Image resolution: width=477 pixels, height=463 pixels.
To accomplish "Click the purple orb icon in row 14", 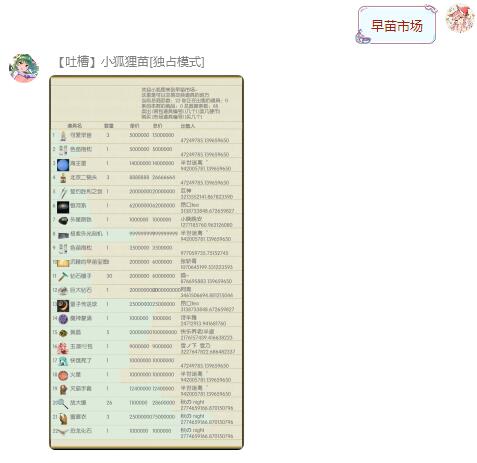I will (x=63, y=319).
